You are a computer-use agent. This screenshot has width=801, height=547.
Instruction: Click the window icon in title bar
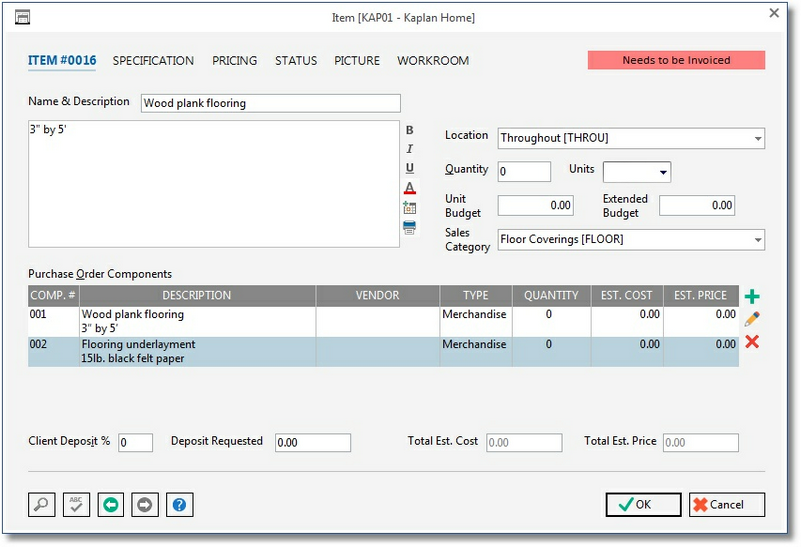tap(22, 17)
